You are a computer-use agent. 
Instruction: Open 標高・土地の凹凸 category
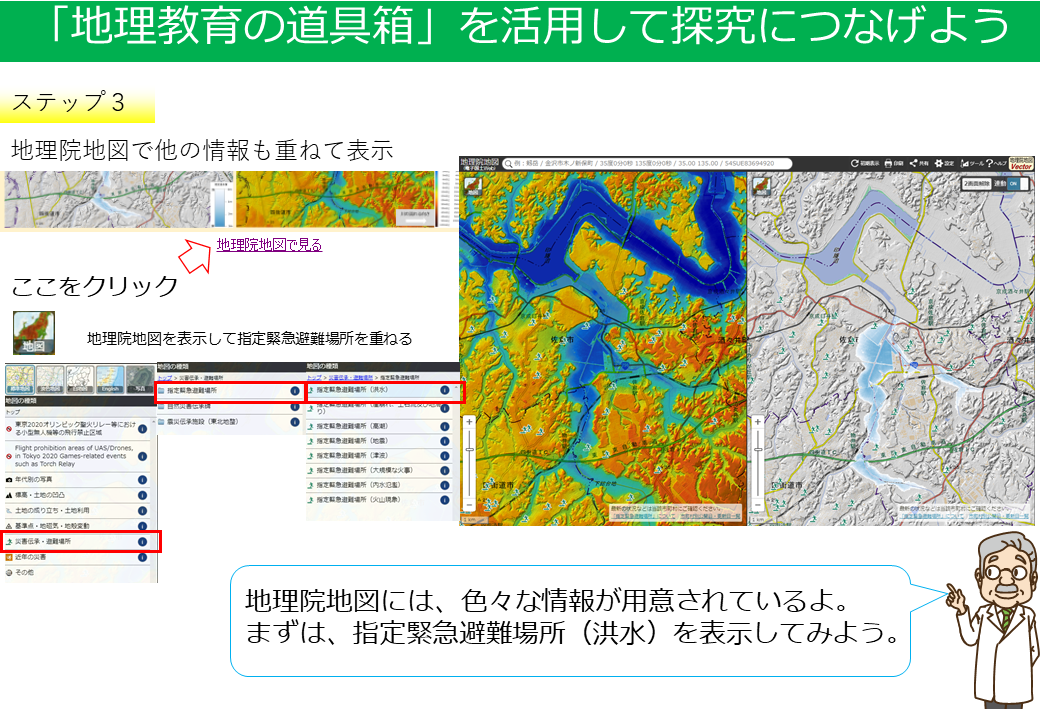[x=78, y=495]
